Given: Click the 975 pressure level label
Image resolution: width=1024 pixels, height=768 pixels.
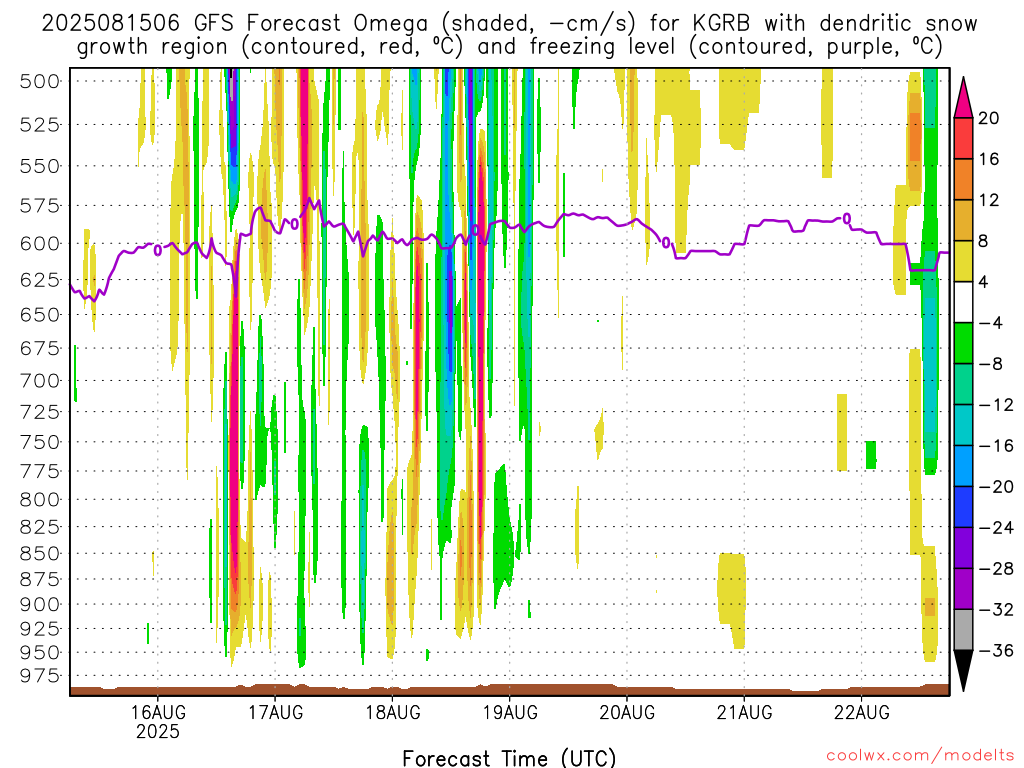Looking at the screenshot, I should click(x=40, y=675).
